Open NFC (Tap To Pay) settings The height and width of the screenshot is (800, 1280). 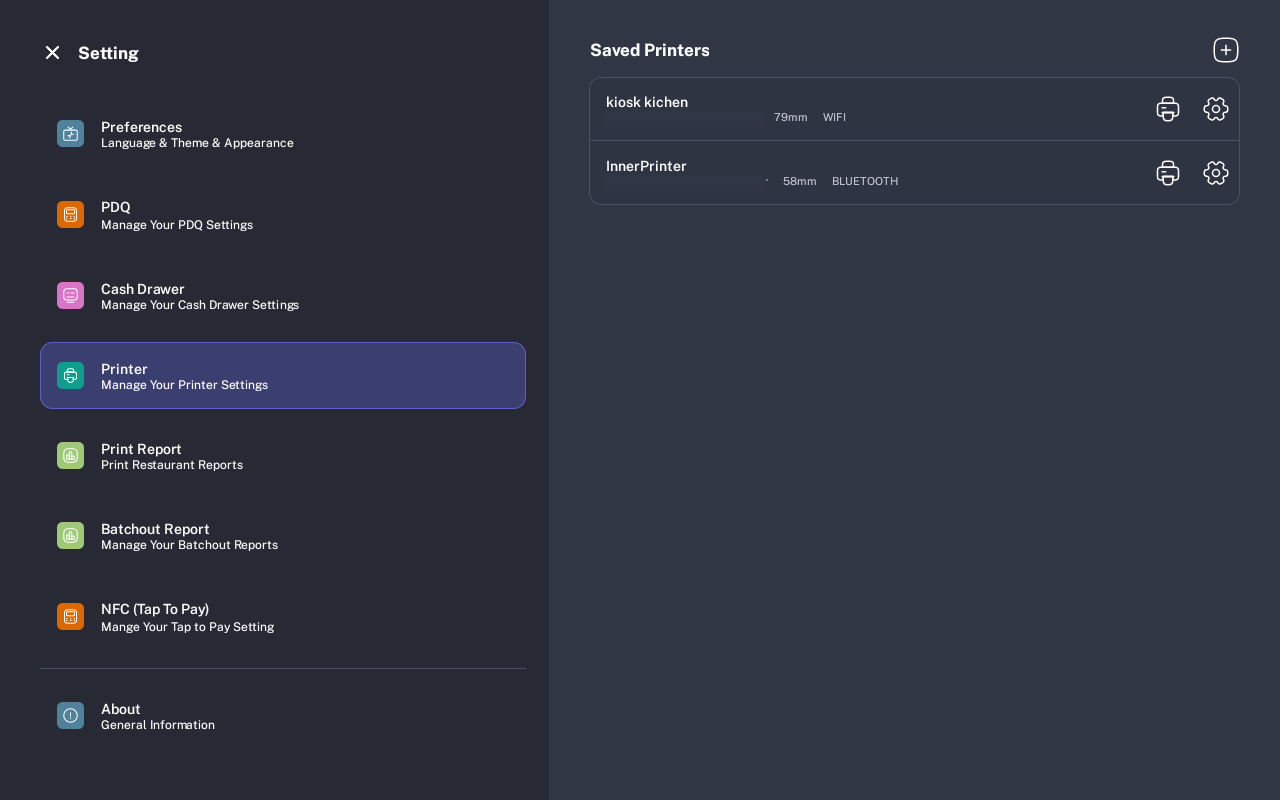tap(283, 617)
